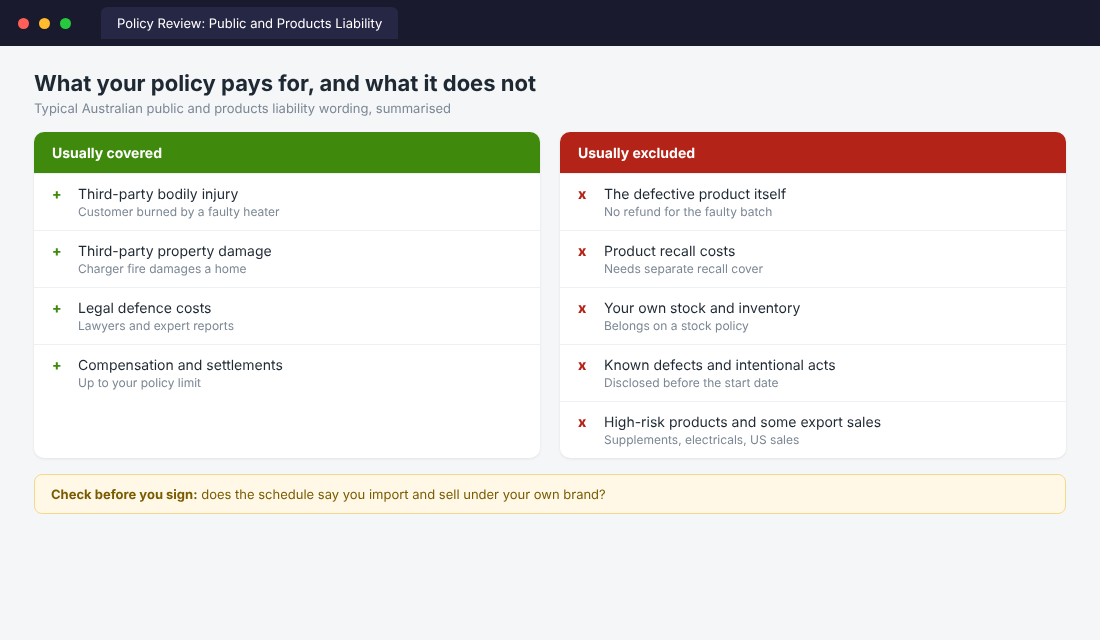Click the 'Check before you sign' notice banner

point(550,494)
